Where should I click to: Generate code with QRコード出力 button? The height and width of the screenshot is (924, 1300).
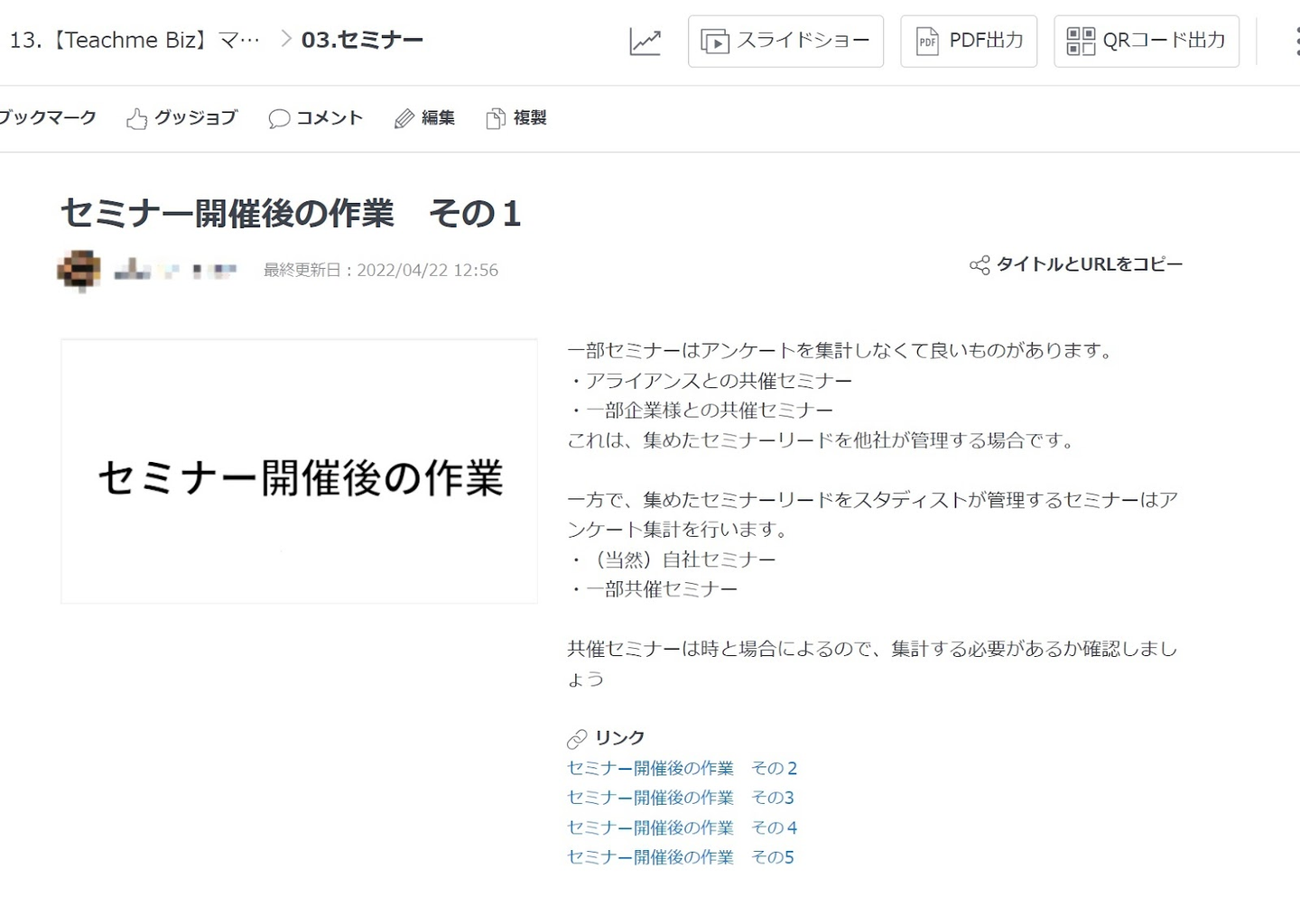pyautogui.click(x=1147, y=42)
